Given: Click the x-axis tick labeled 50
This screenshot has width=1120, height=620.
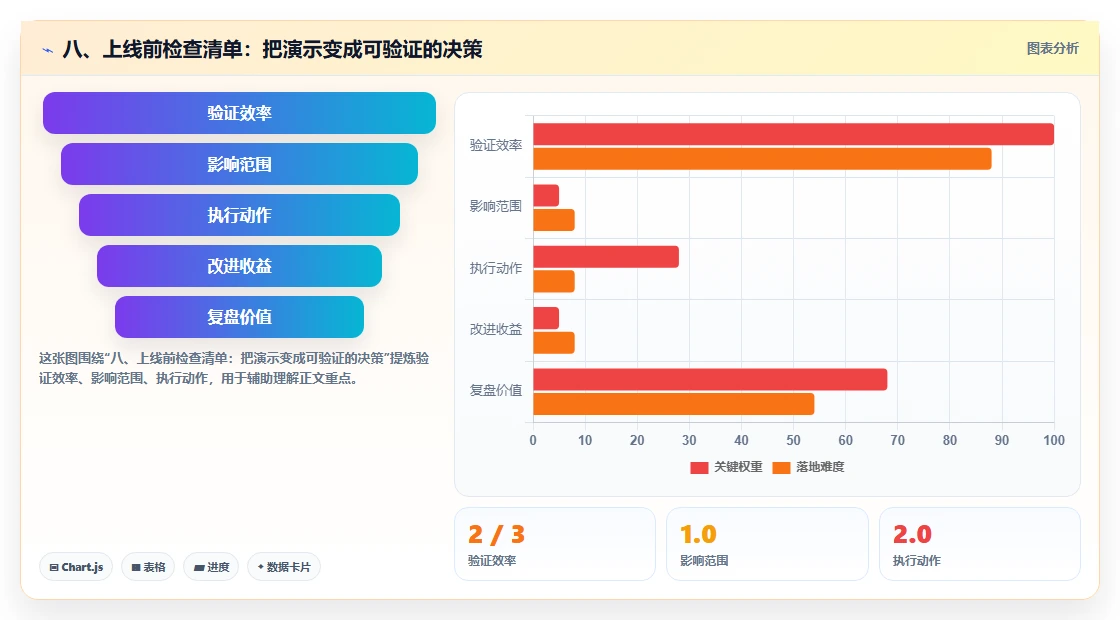Looking at the screenshot, I should coord(794,441).
